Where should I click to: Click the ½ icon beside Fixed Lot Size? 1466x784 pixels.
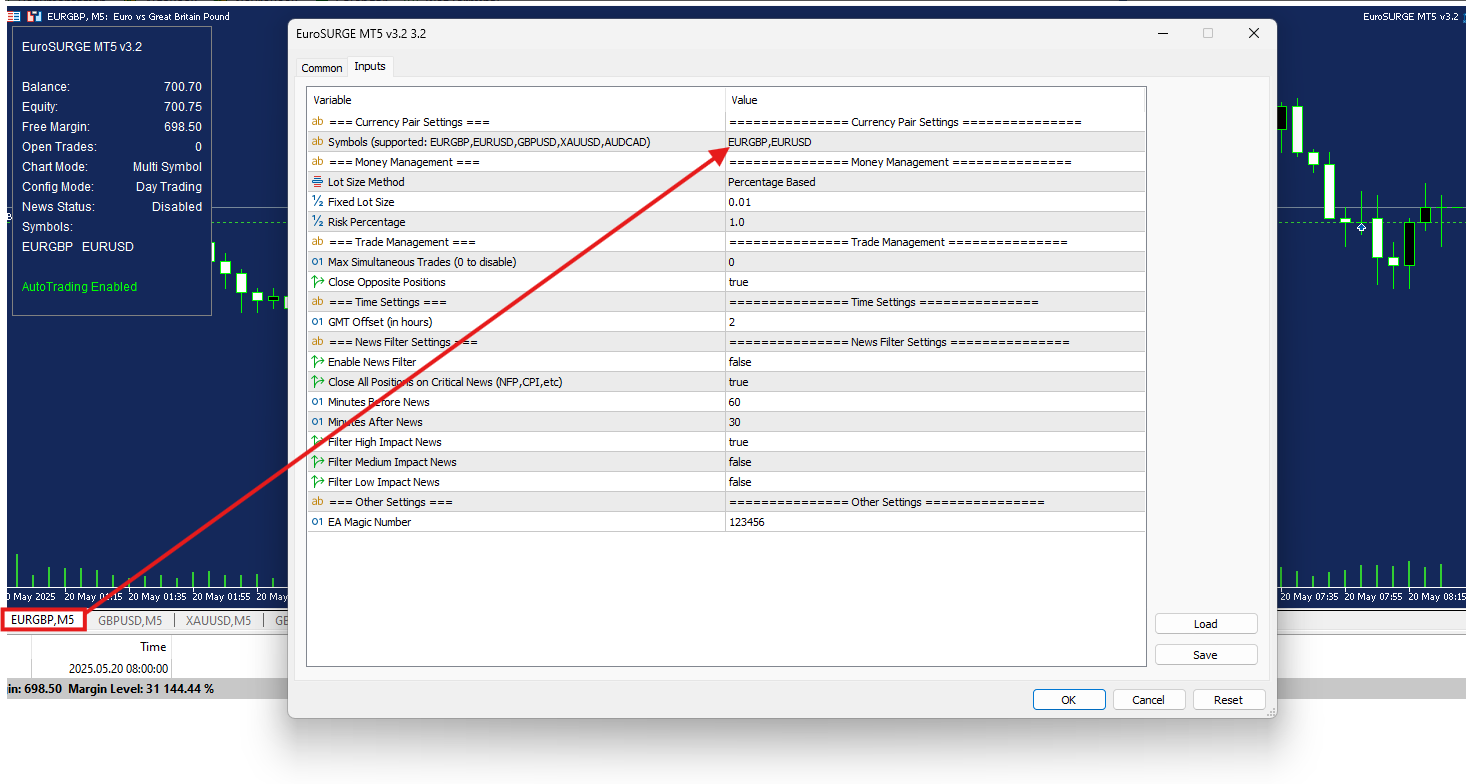pos(318,202)
